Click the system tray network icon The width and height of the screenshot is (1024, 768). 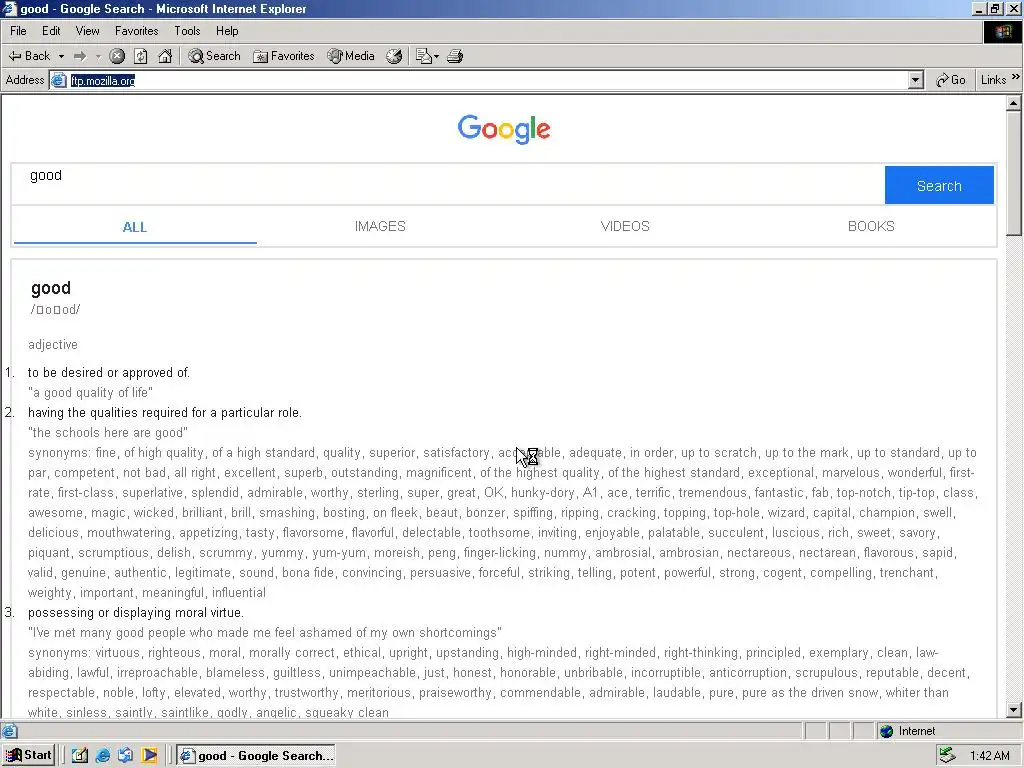coord(948,756)
